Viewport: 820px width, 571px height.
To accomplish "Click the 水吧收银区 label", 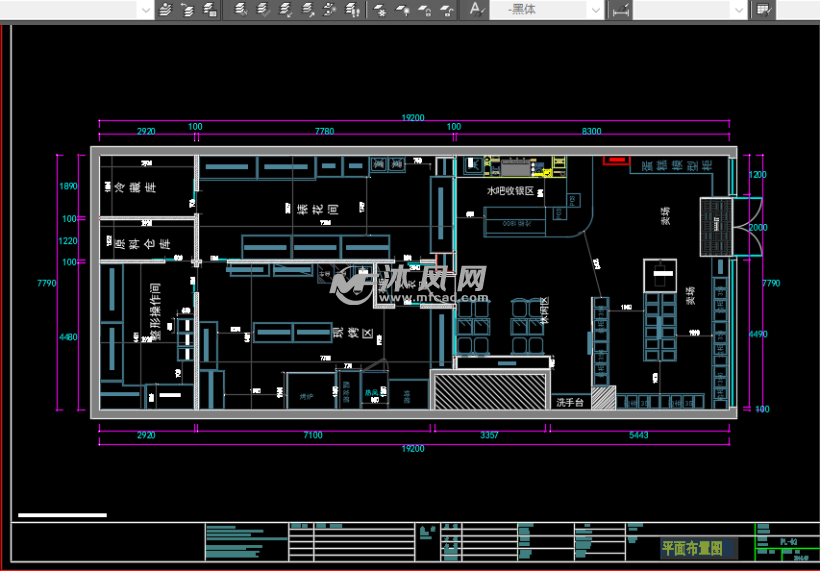I will point(510,191).
